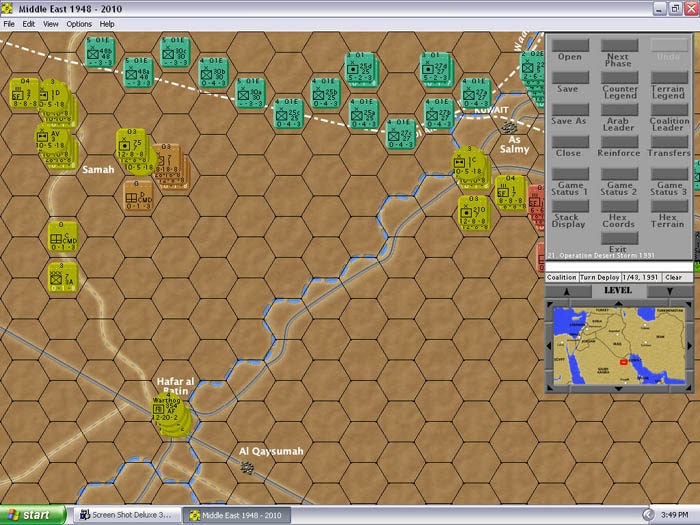Select the green 25d 5-2-3 counter stack

pyautogui.click(x=360, y=68)
